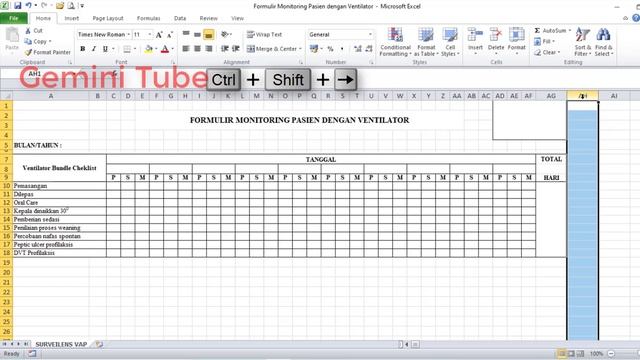Open the SURVEILENS VAP sheet tab
640x360 pixels.
tap(61, 344)
